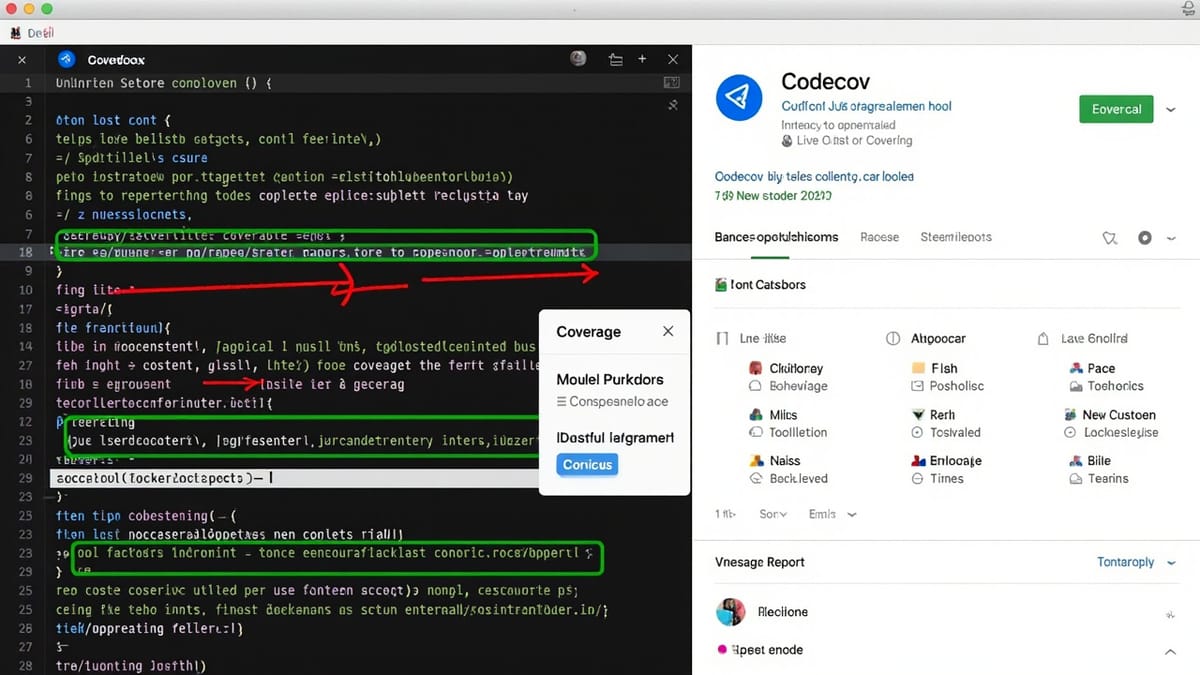1200x675 pixels.
Task: Click the '7 d9 New stoder 20220' green text
Action: coord(772,196)
